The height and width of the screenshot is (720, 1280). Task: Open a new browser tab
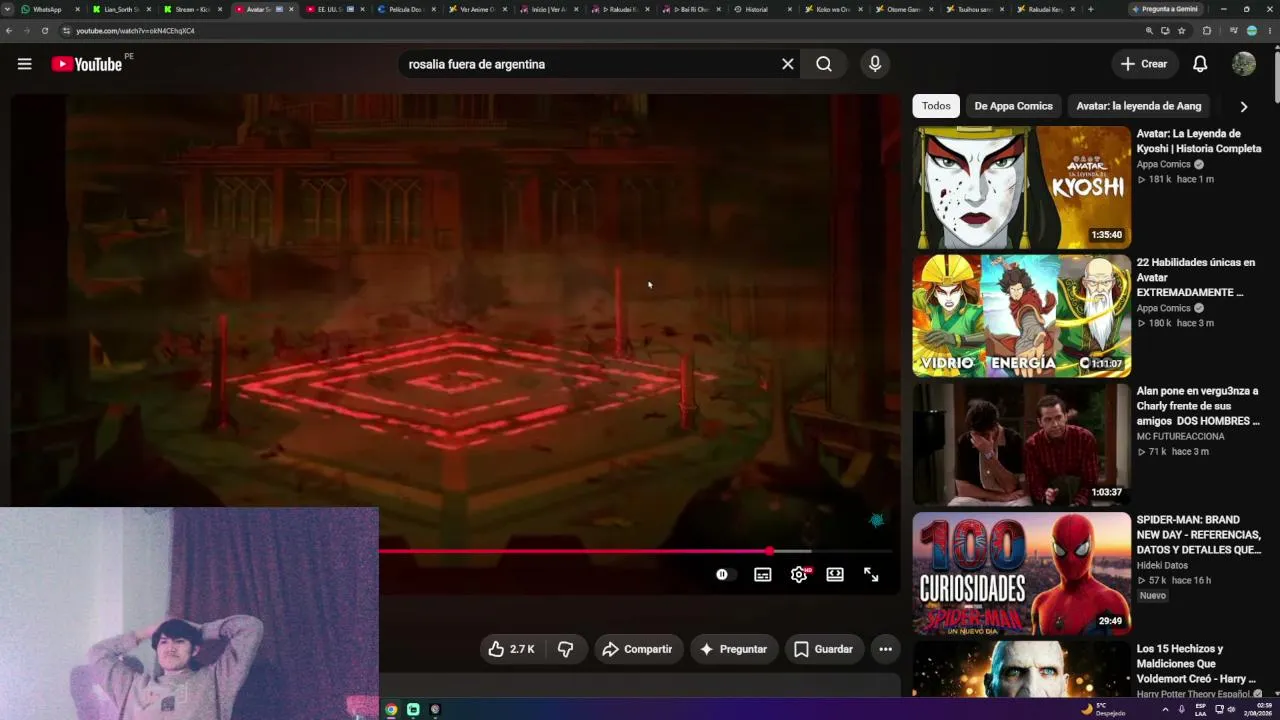(1090, 9)
